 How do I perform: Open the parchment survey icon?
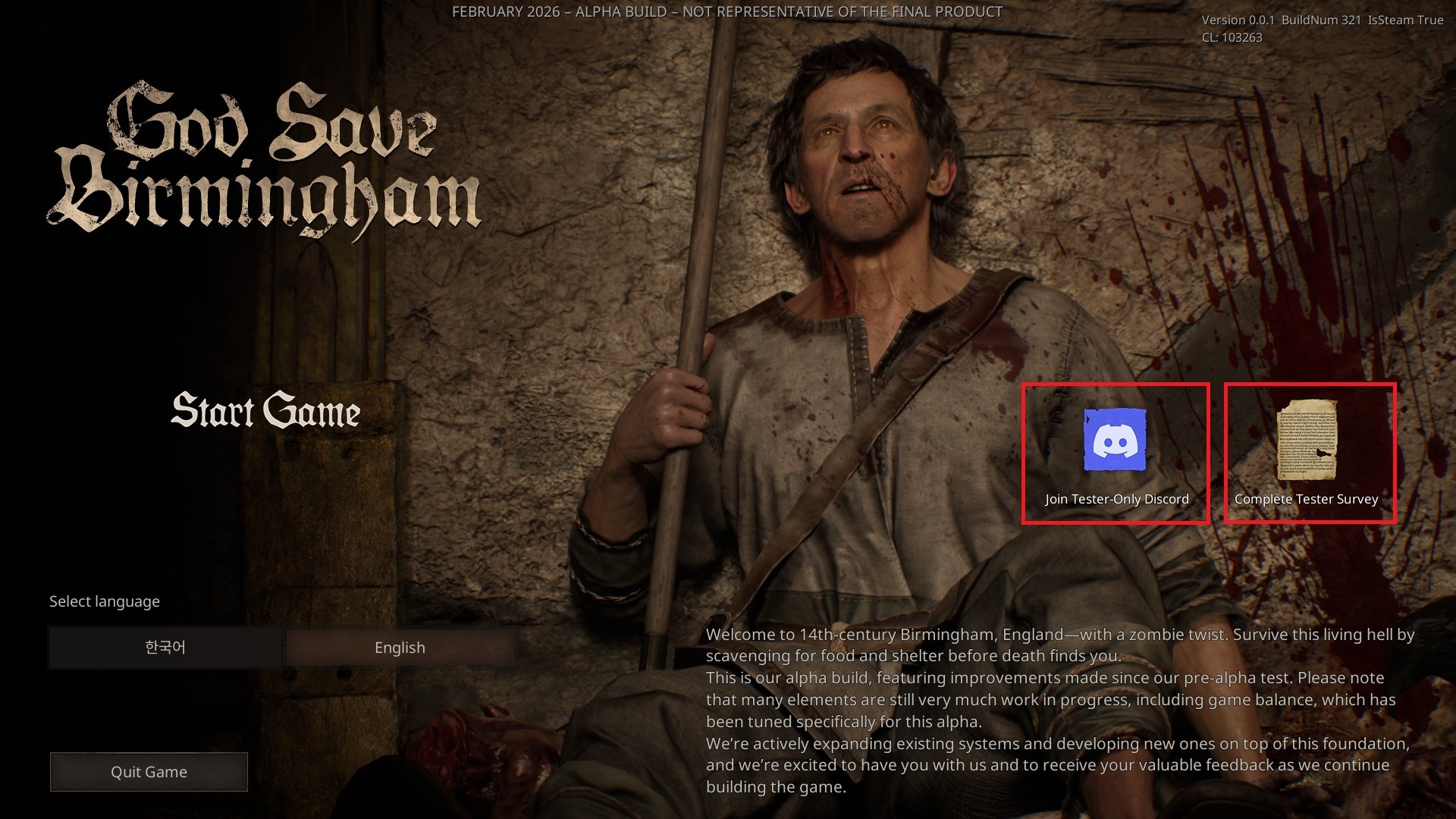click(1307, 440)
